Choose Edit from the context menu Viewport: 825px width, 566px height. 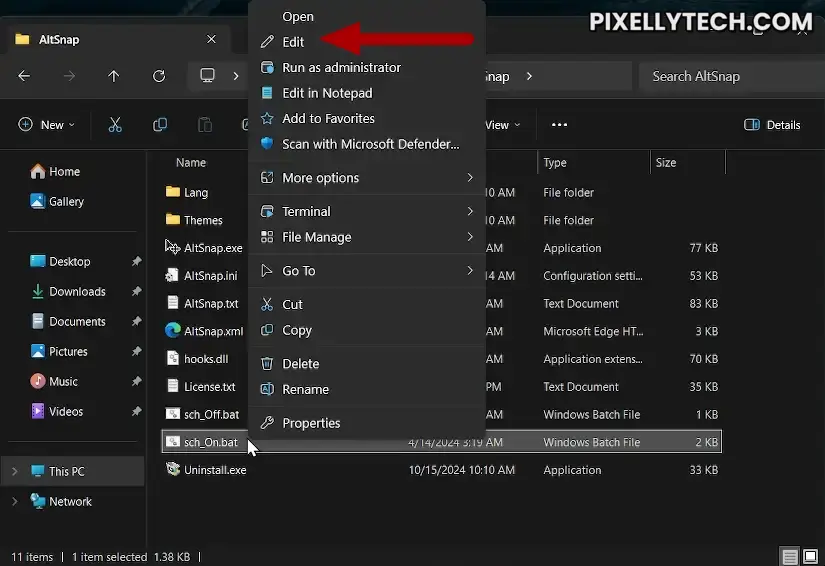point(367,42)
